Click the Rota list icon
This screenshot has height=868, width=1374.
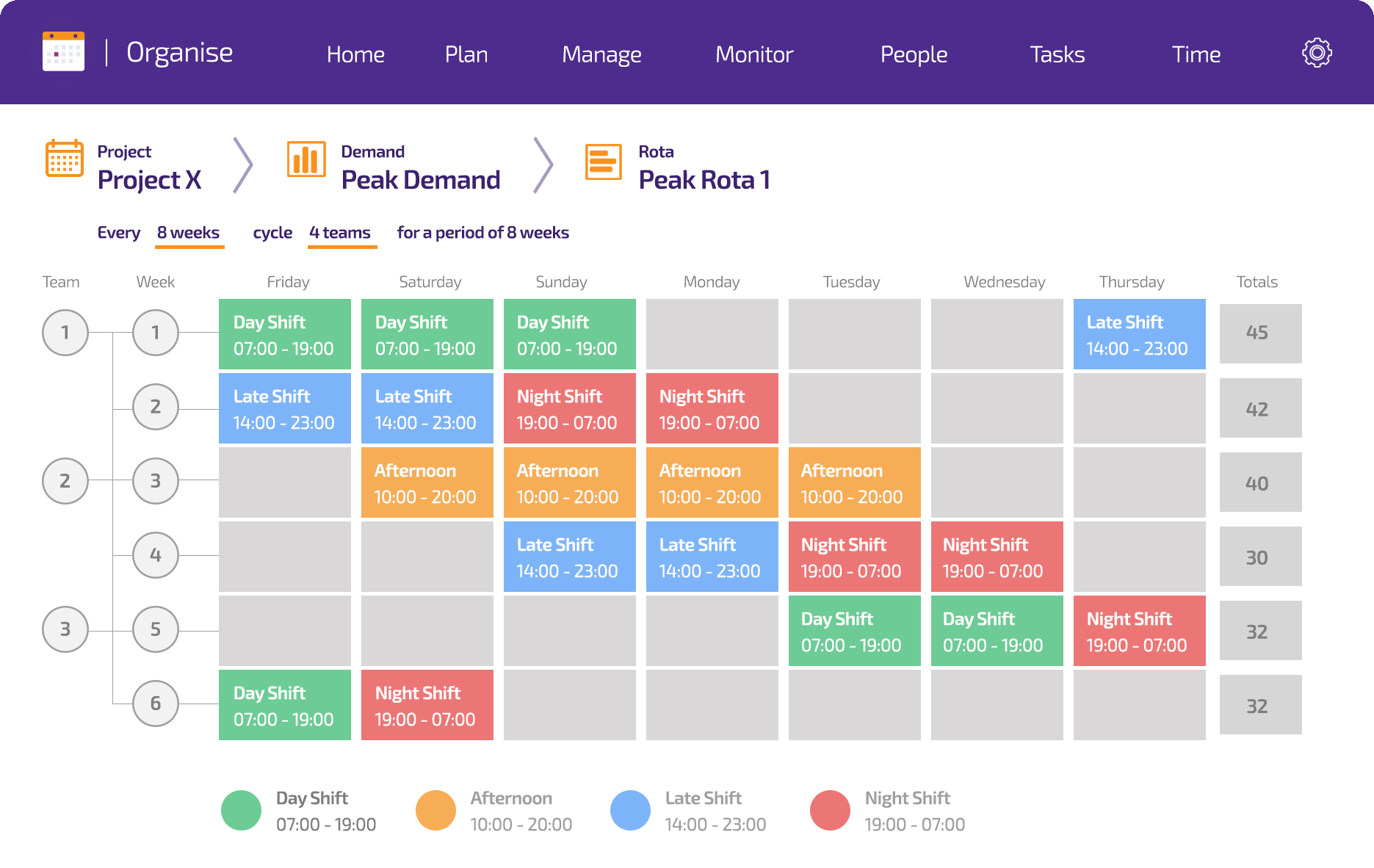pos(604,162)
